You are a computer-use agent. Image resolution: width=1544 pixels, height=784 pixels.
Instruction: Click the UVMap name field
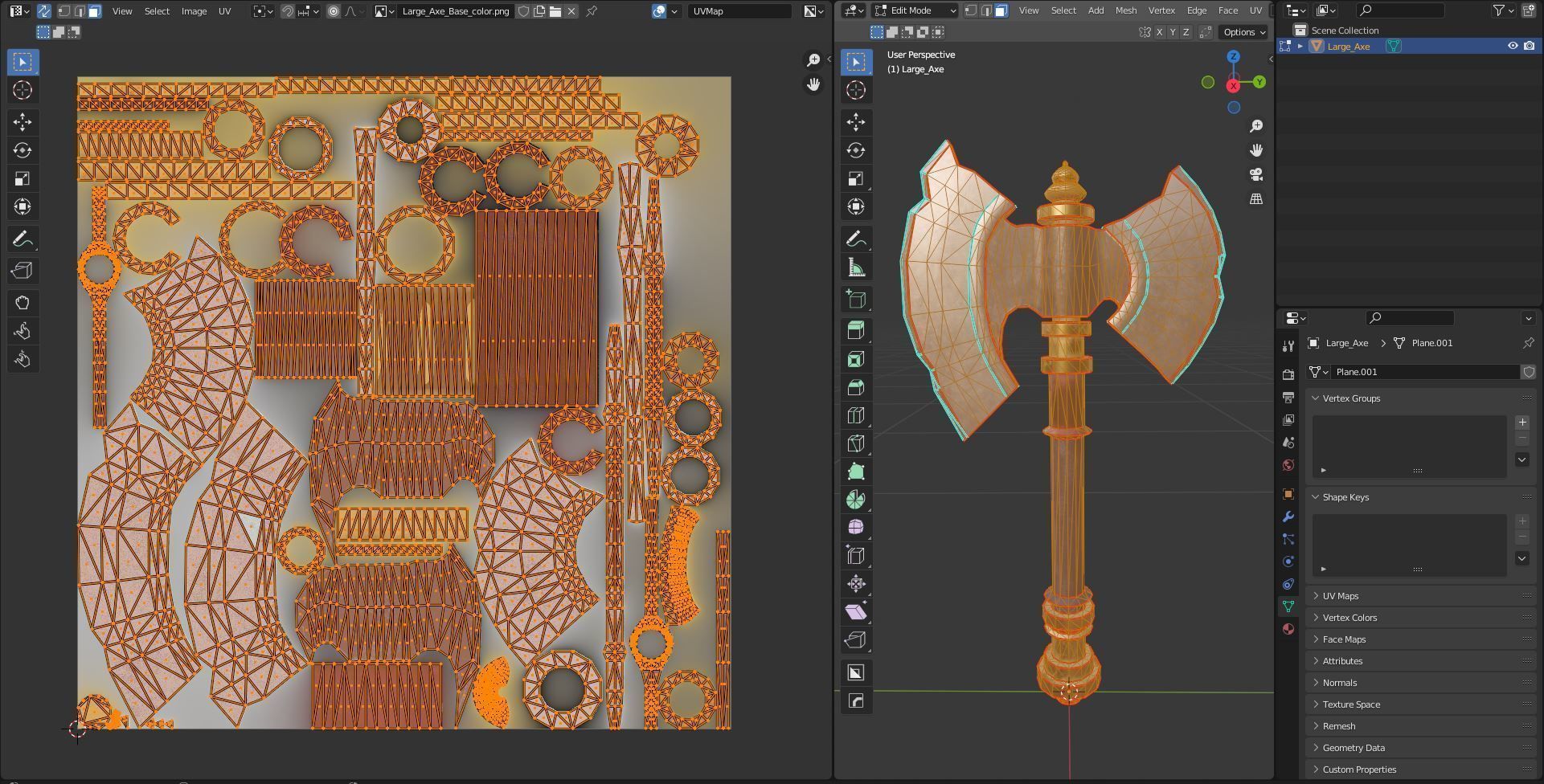coord(739,11)
